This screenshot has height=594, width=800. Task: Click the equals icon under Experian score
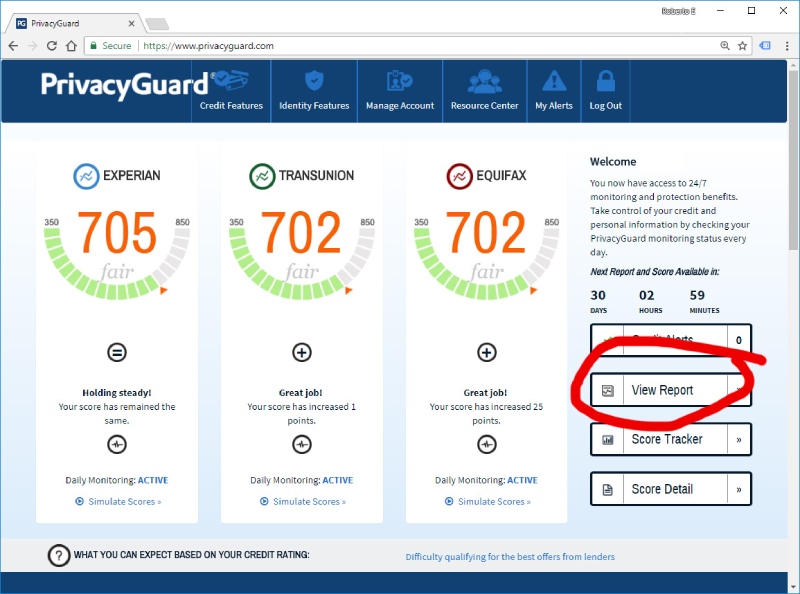tap(117, 352)
